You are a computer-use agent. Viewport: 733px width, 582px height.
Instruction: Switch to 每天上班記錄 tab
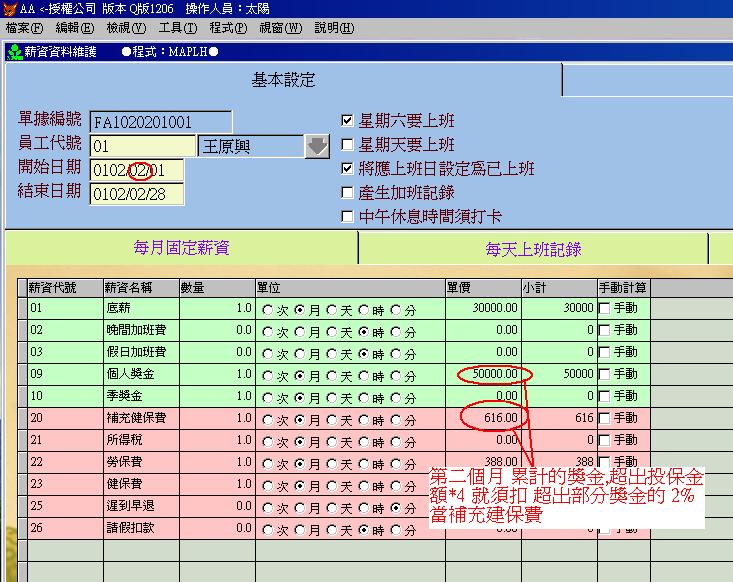click(x=533, y=249)
